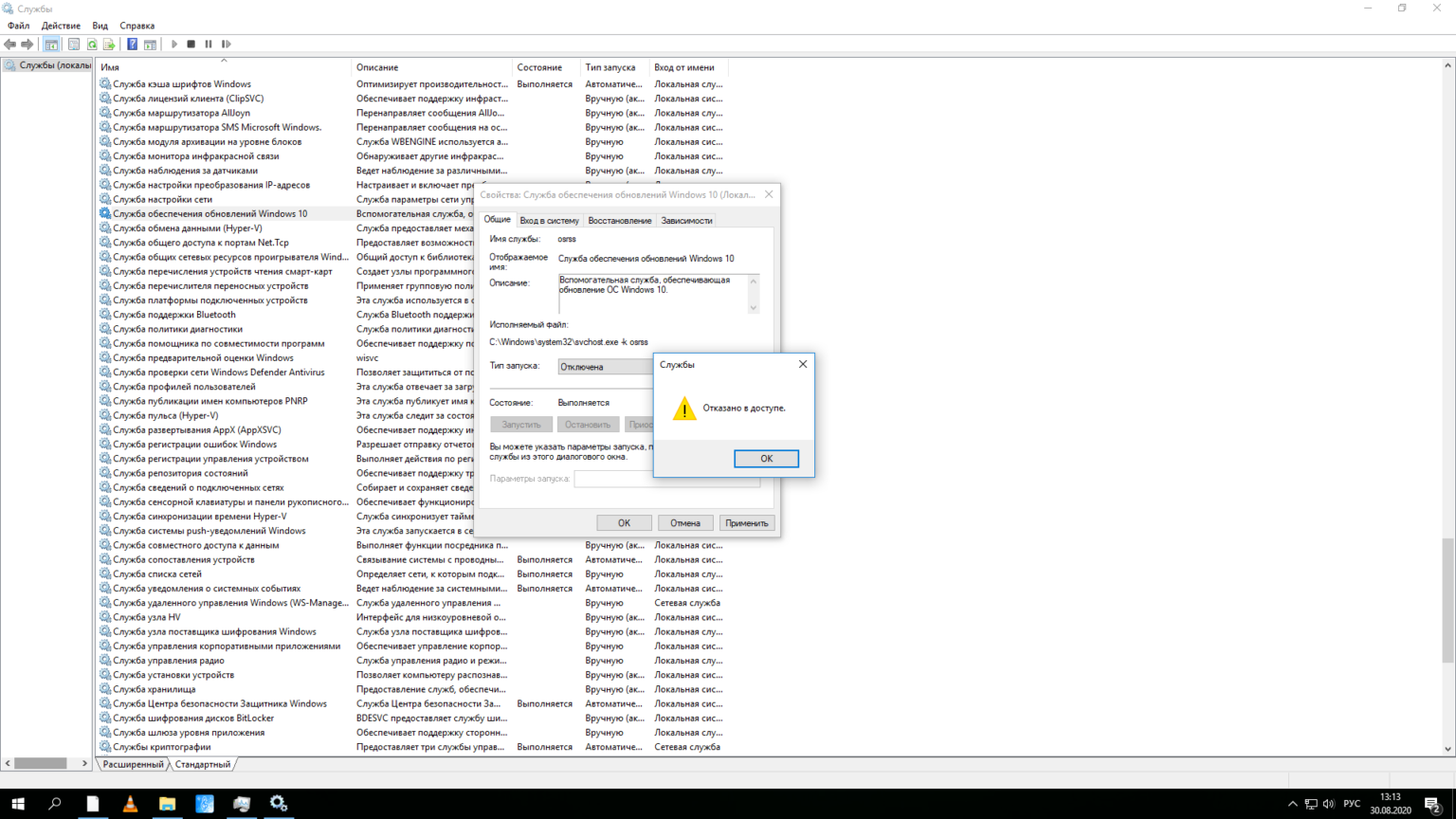Open the Windows Start menu
Screen dimensions: 1456x819
(18, 804)
